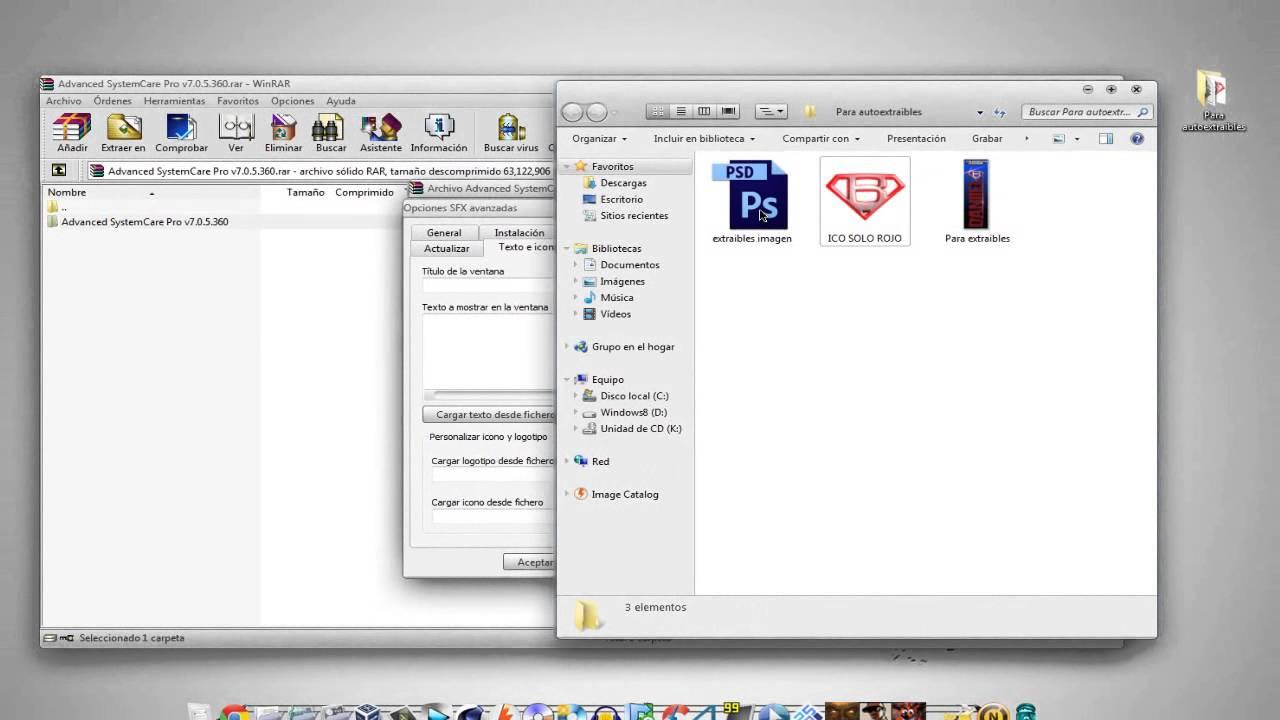Viewport: 1280px width, 720px height.
Task: Click the Grabar button
Action: pyautogui.click(x=987, y=139)
